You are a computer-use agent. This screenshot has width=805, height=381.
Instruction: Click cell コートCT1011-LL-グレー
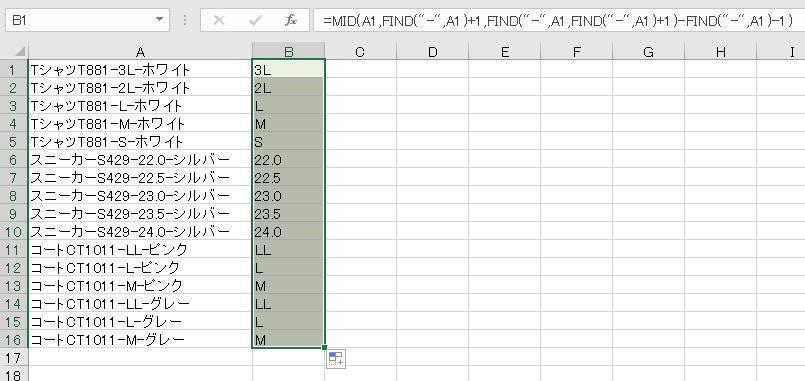pyautogui.click(x=140, y=303)
